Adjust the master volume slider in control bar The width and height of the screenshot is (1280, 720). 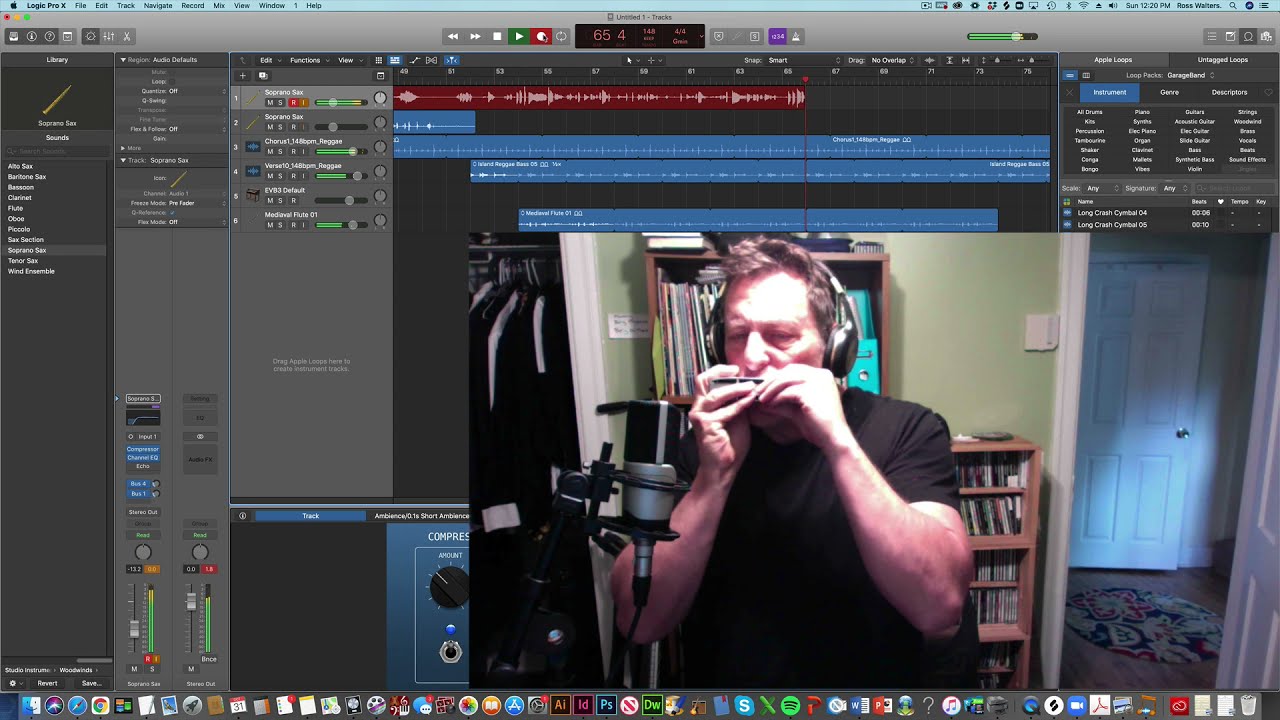coord(1002,37)
